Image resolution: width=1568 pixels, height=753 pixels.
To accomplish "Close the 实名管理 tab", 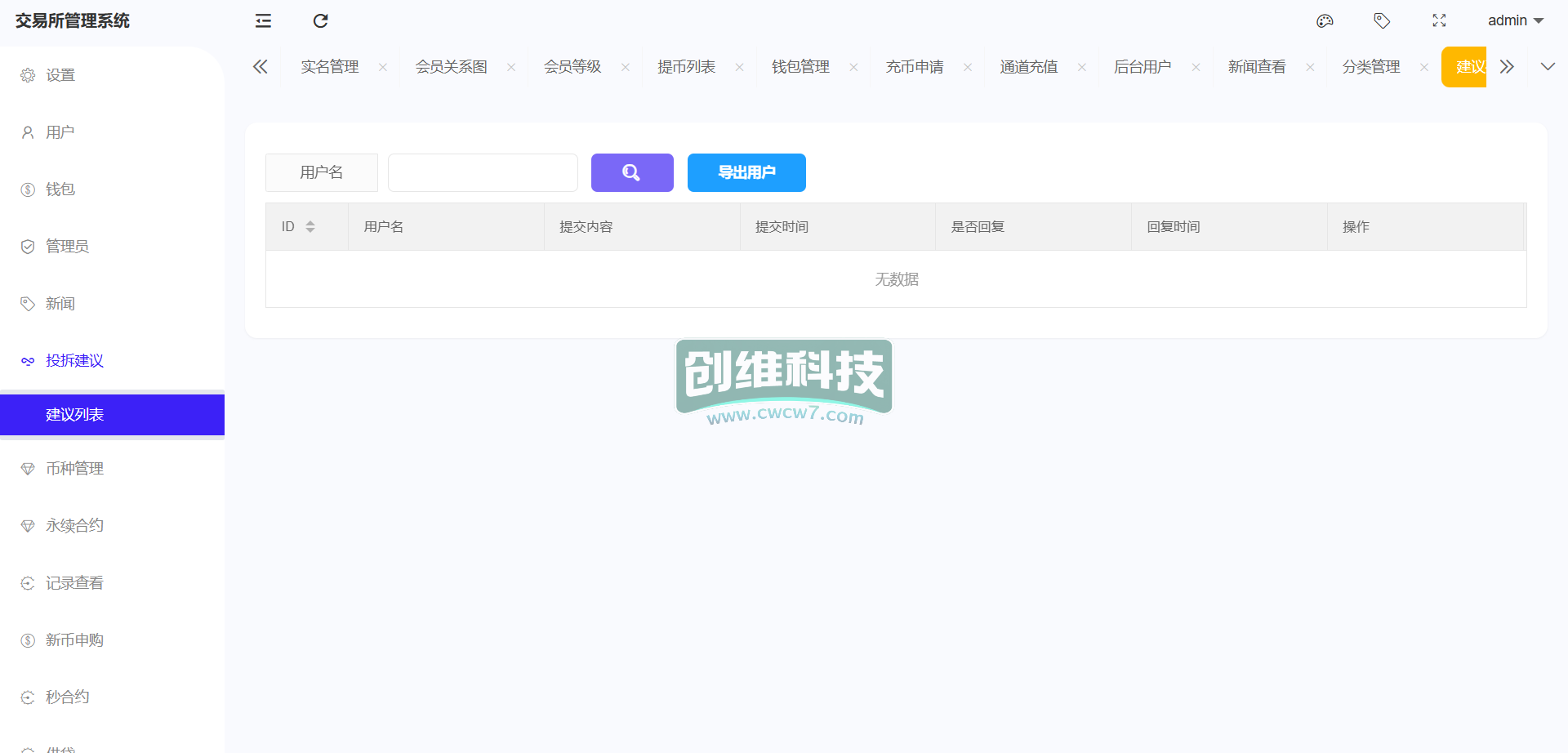I will pos(383,68).
